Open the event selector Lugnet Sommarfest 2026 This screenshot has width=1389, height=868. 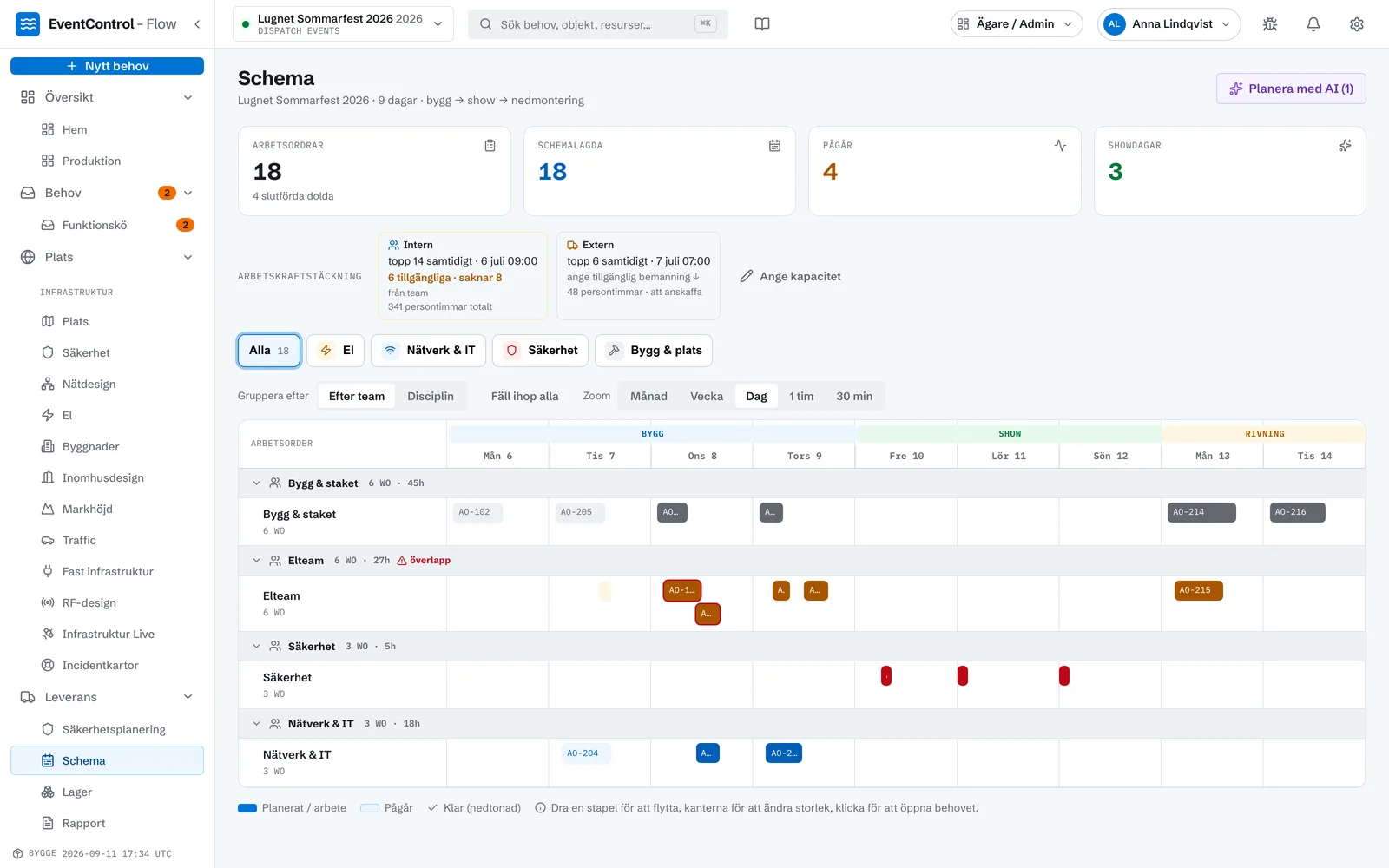(x=343, y=24)
